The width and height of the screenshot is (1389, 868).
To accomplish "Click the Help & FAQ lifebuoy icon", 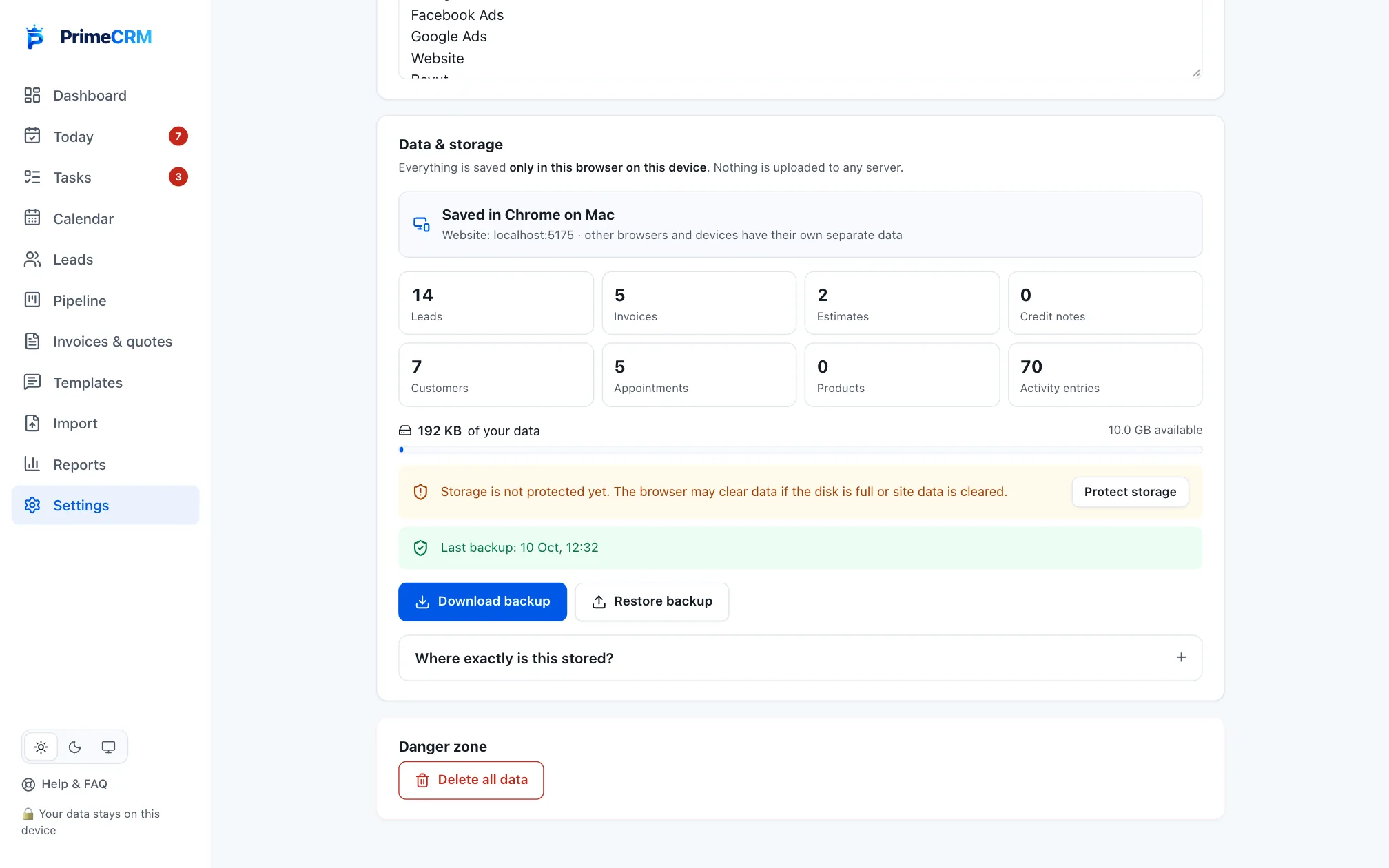I will [x=28, y=784].
